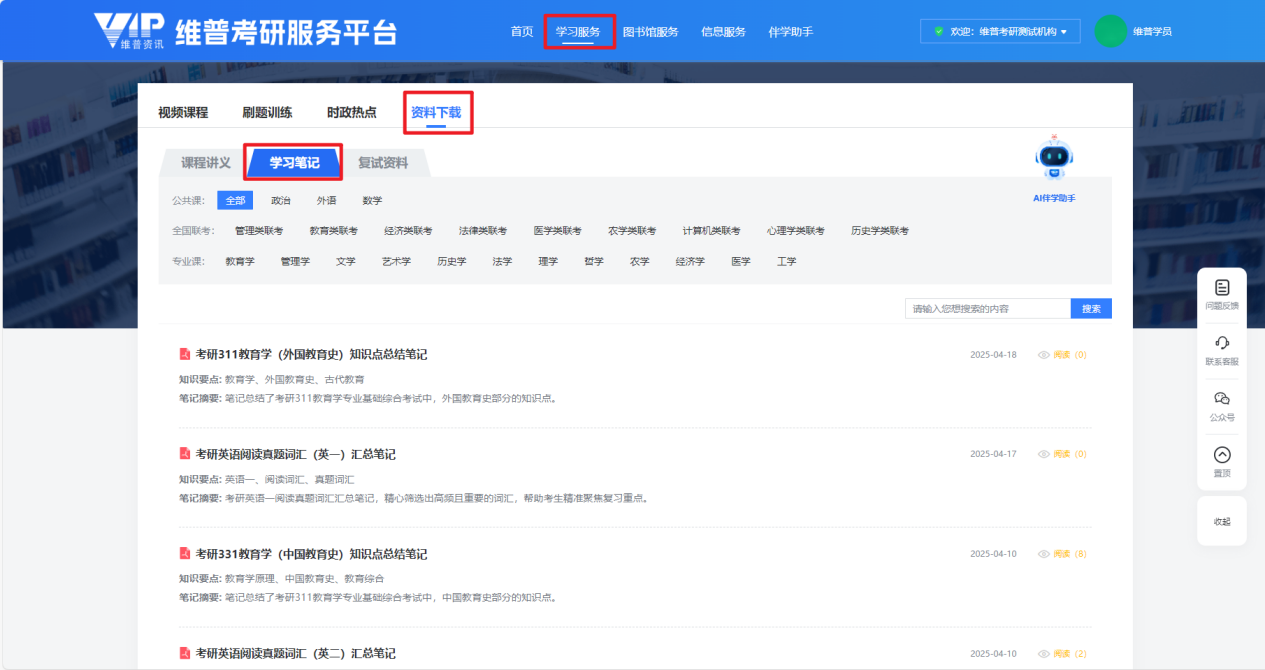Image resolution: width=1265 pixels, height=670 pixels.
Task: Click the 联系客服 headset icon
Action: [x=1221, y=344]
